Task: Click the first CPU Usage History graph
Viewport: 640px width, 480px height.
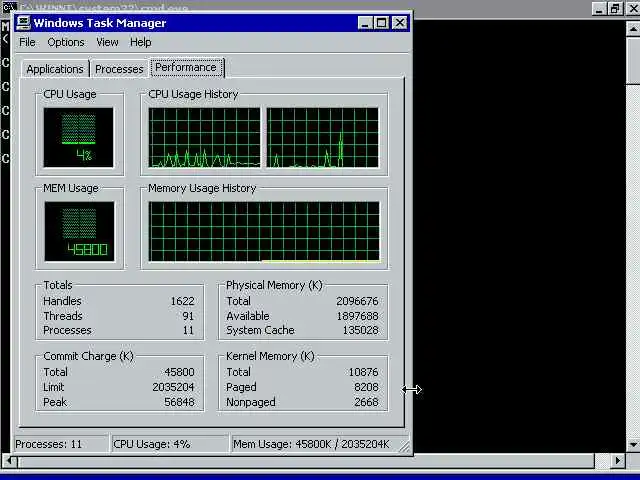Action: [x=204, y=138]
